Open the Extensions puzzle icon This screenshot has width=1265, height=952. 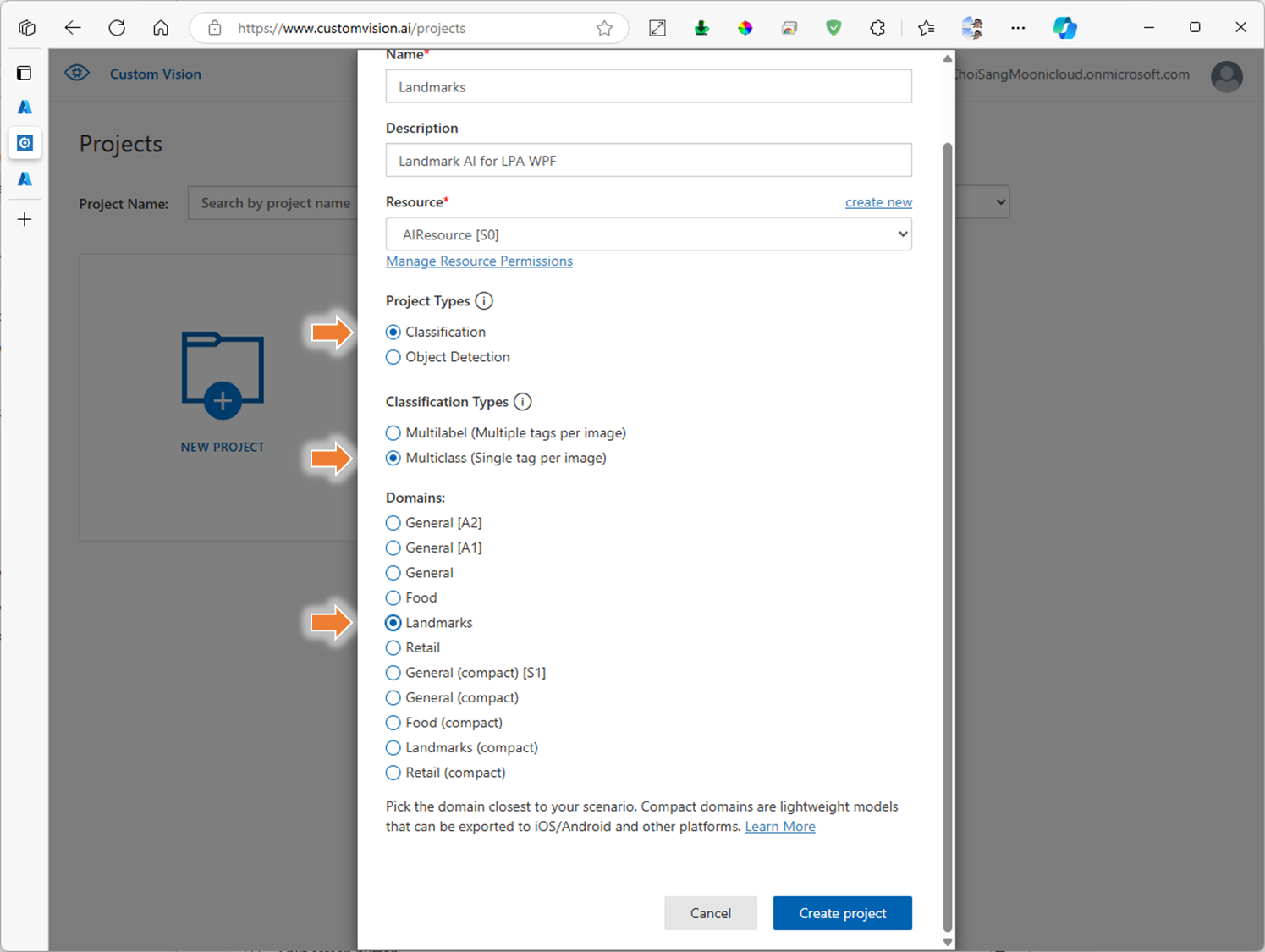[877, 28]
